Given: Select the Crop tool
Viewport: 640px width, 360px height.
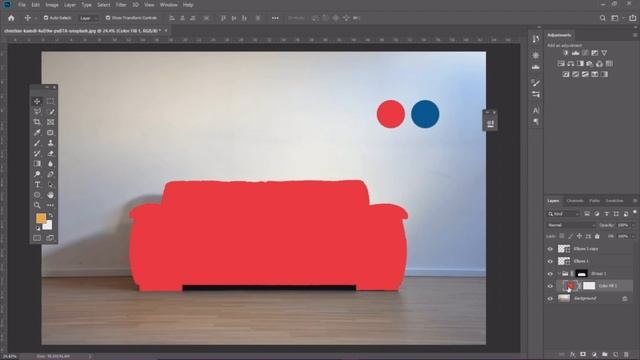Looking at the screenshot, I should [x=37, y=122].
